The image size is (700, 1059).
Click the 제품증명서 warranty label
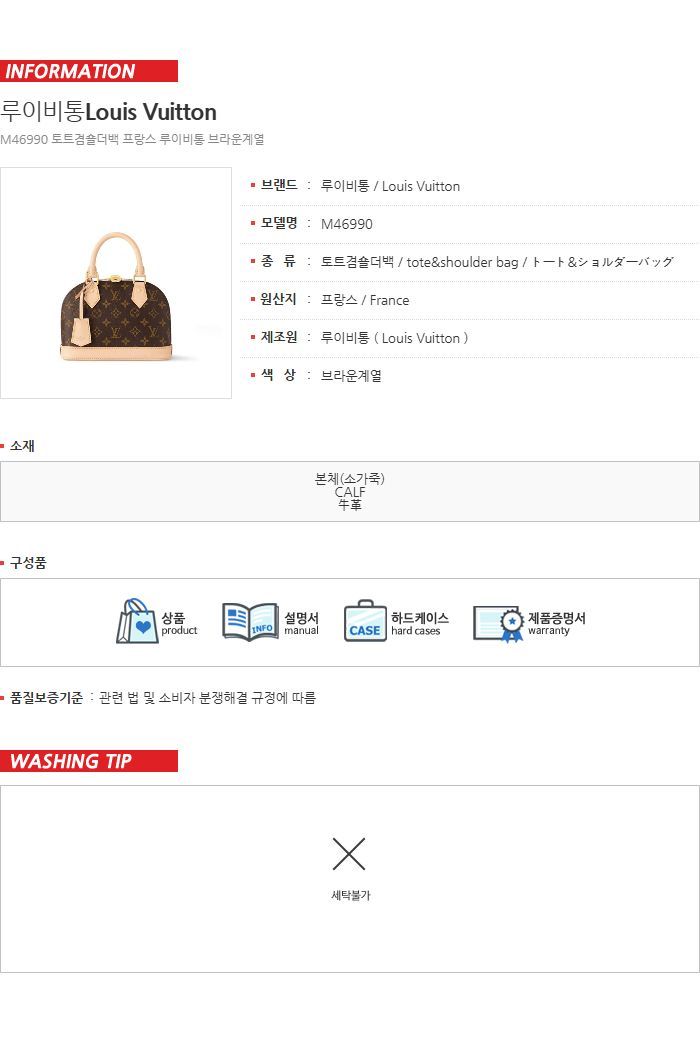(x=557, y=623)
